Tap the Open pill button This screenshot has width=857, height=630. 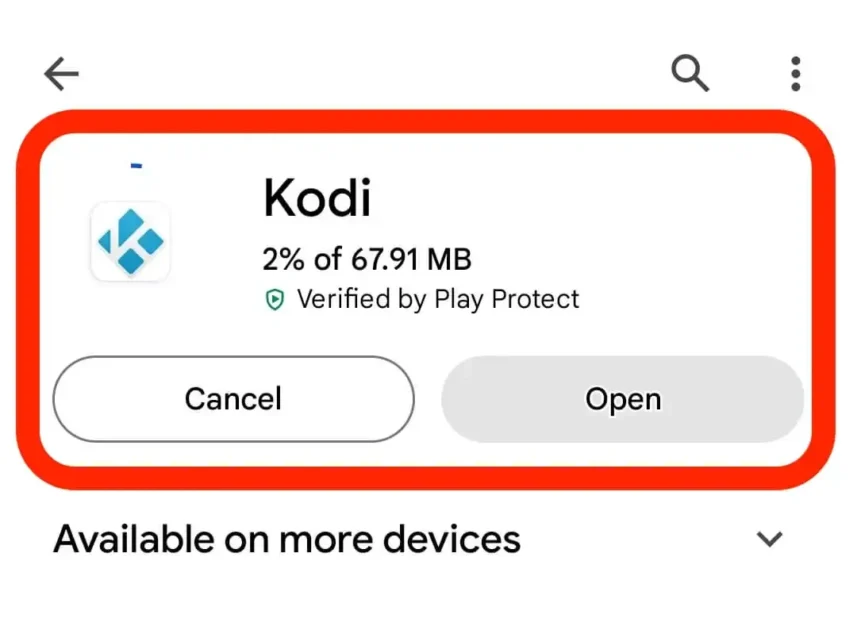pos(621,399)
